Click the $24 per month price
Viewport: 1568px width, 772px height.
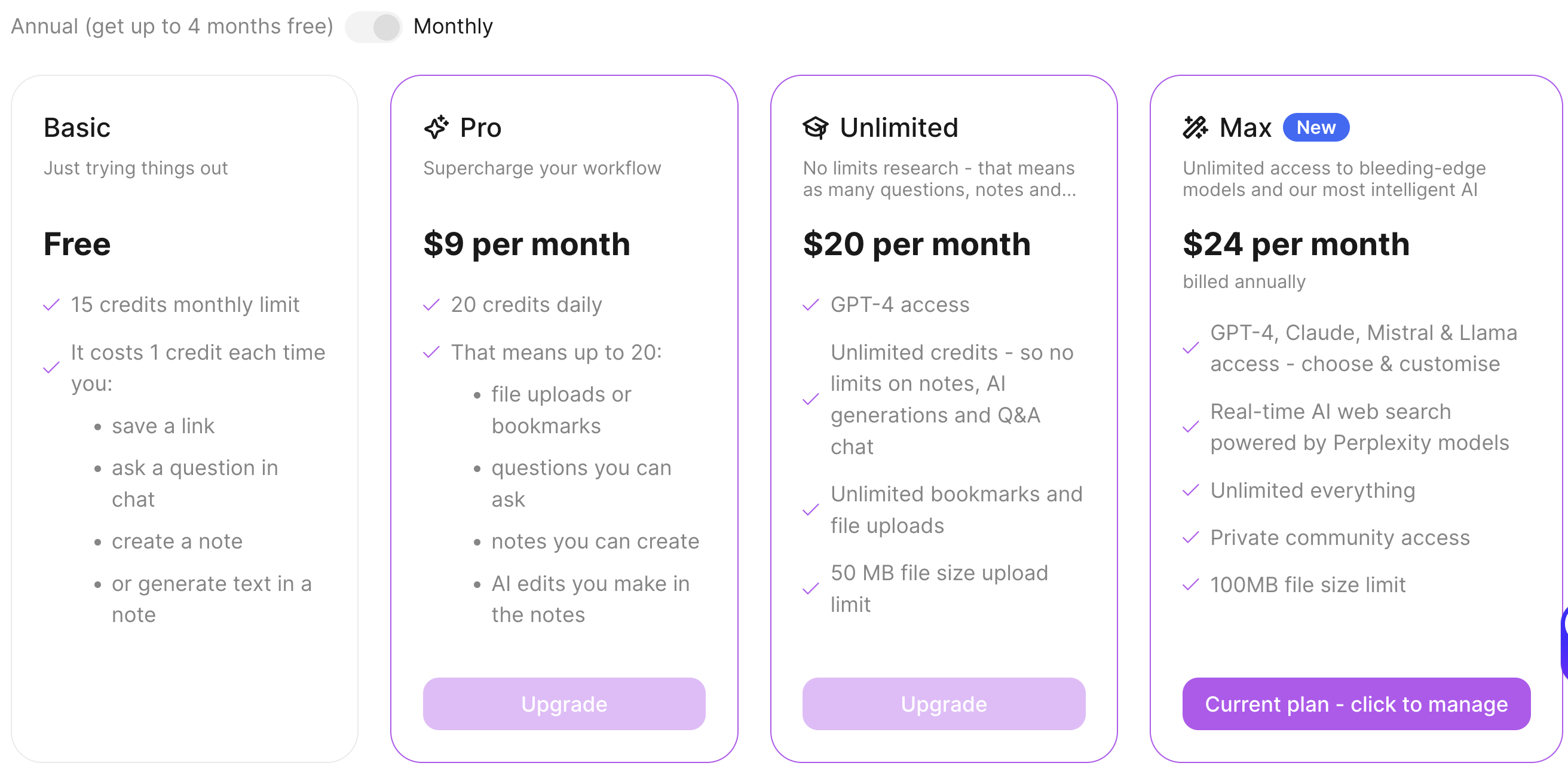[1296, 244]
